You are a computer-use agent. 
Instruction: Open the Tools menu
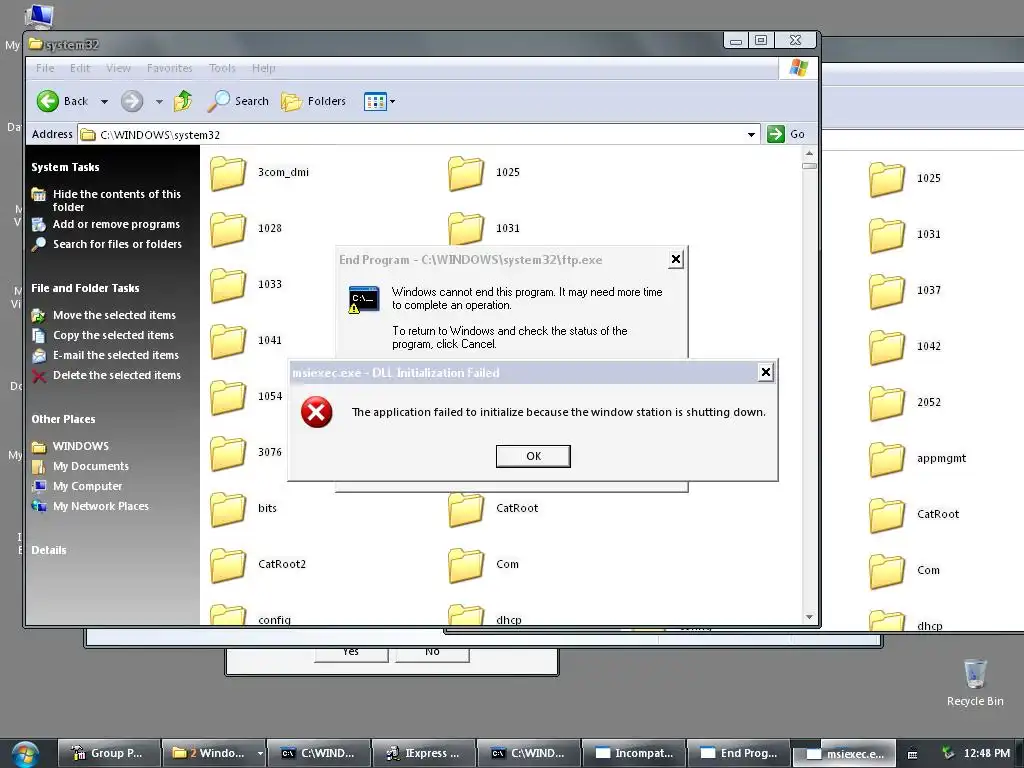point(222,68)
